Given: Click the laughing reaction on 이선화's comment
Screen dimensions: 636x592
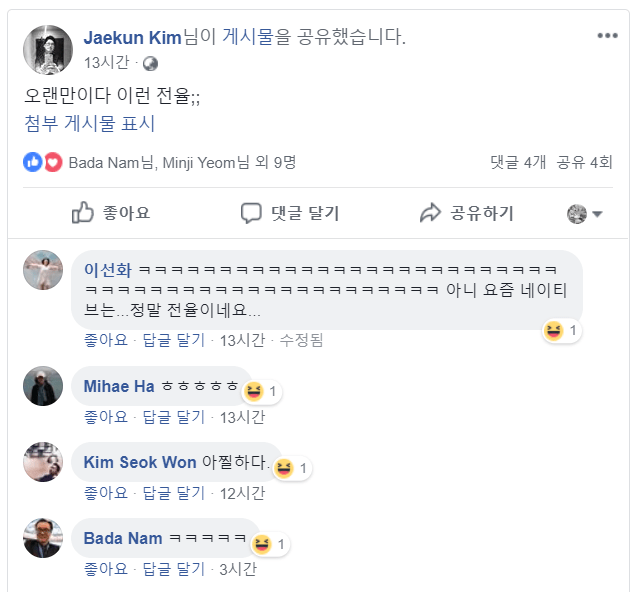Looking at the screenshot, I should pos(554,330).
